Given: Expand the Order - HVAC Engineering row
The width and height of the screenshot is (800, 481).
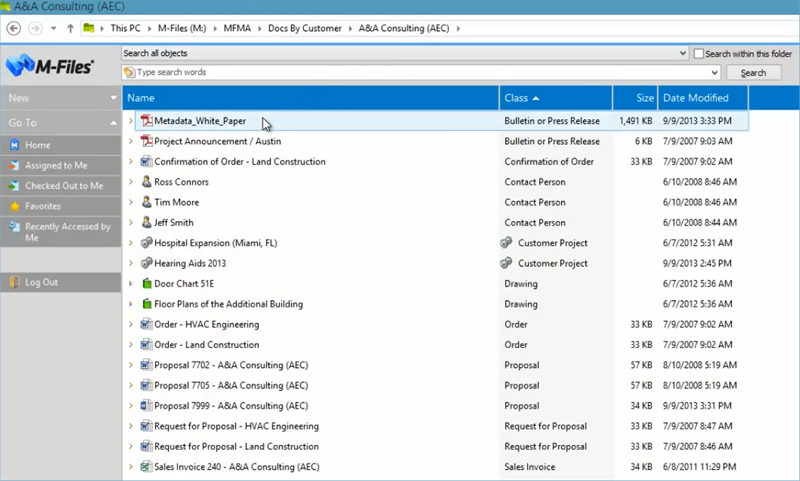Looking at the screenshot, I should 131,324.
